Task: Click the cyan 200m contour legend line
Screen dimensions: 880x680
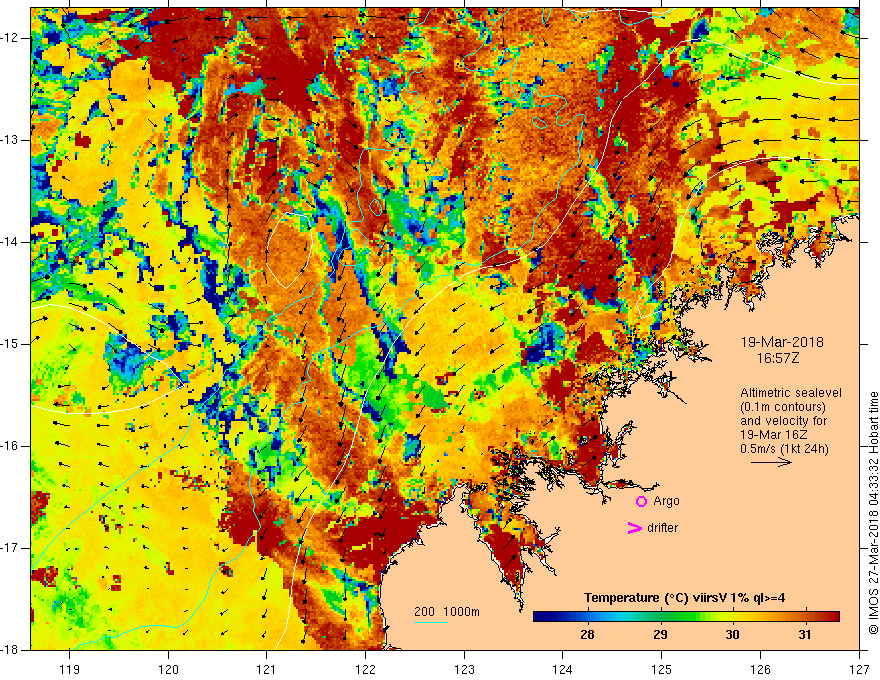Action: [431, 622]
